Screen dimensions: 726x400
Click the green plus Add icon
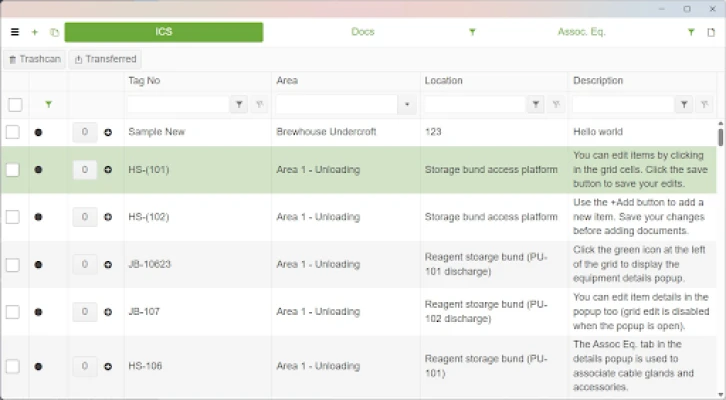(35, 32)
